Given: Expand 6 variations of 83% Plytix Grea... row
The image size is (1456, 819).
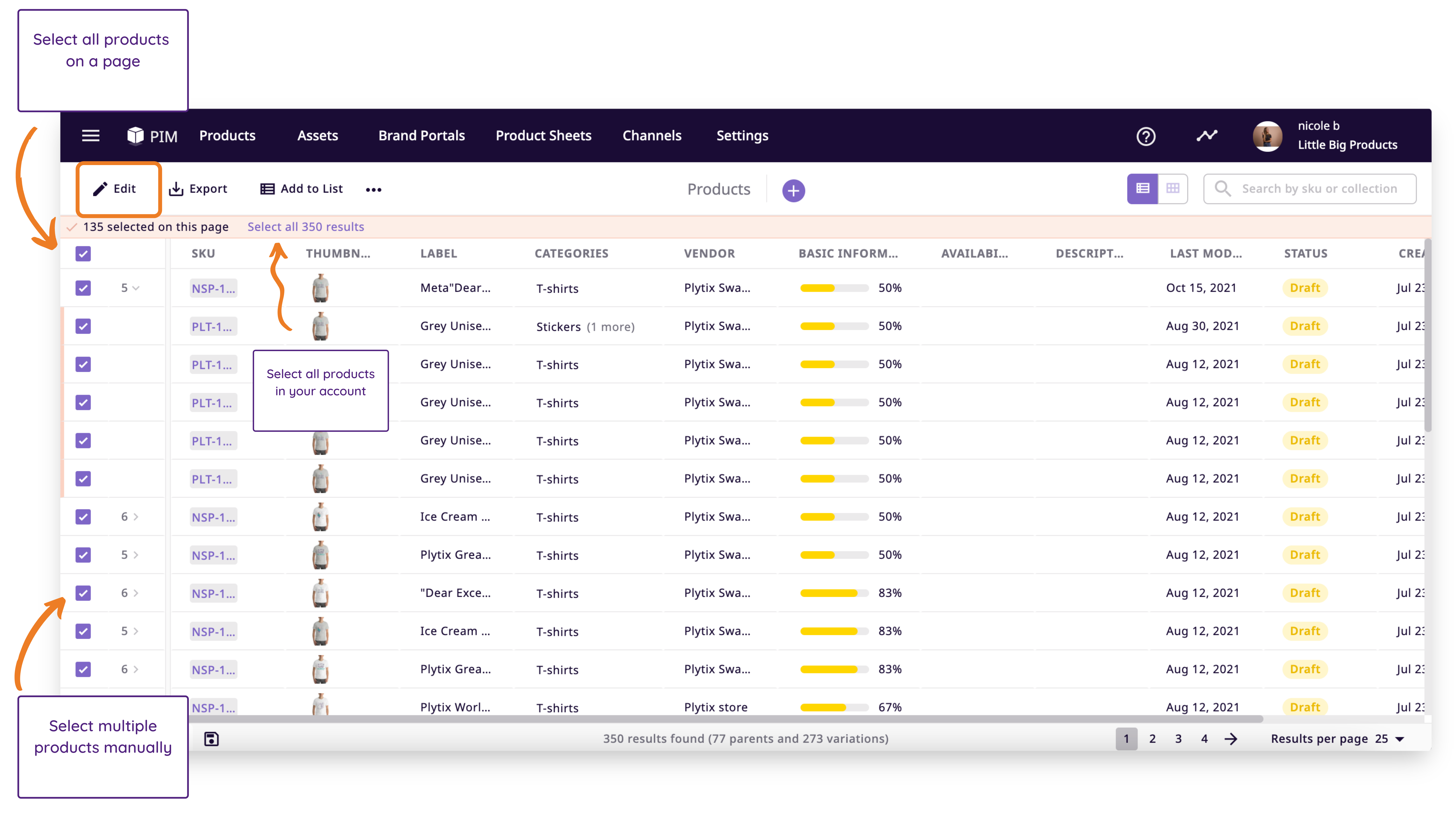Looking at the screenshot, I should (130, 669).
